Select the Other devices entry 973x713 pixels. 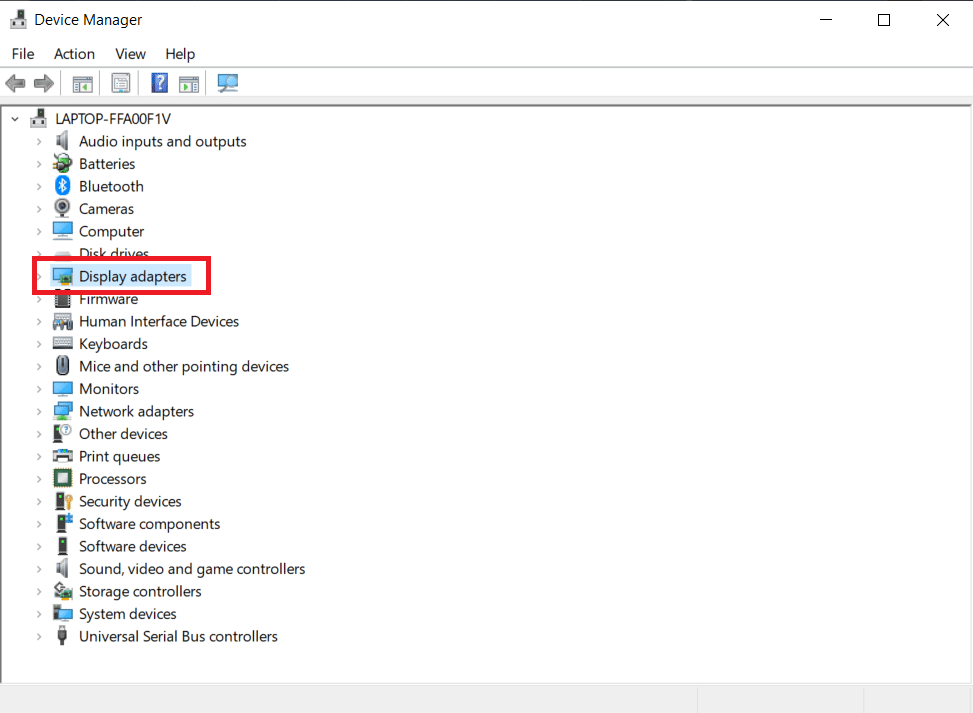click(123, 434)
